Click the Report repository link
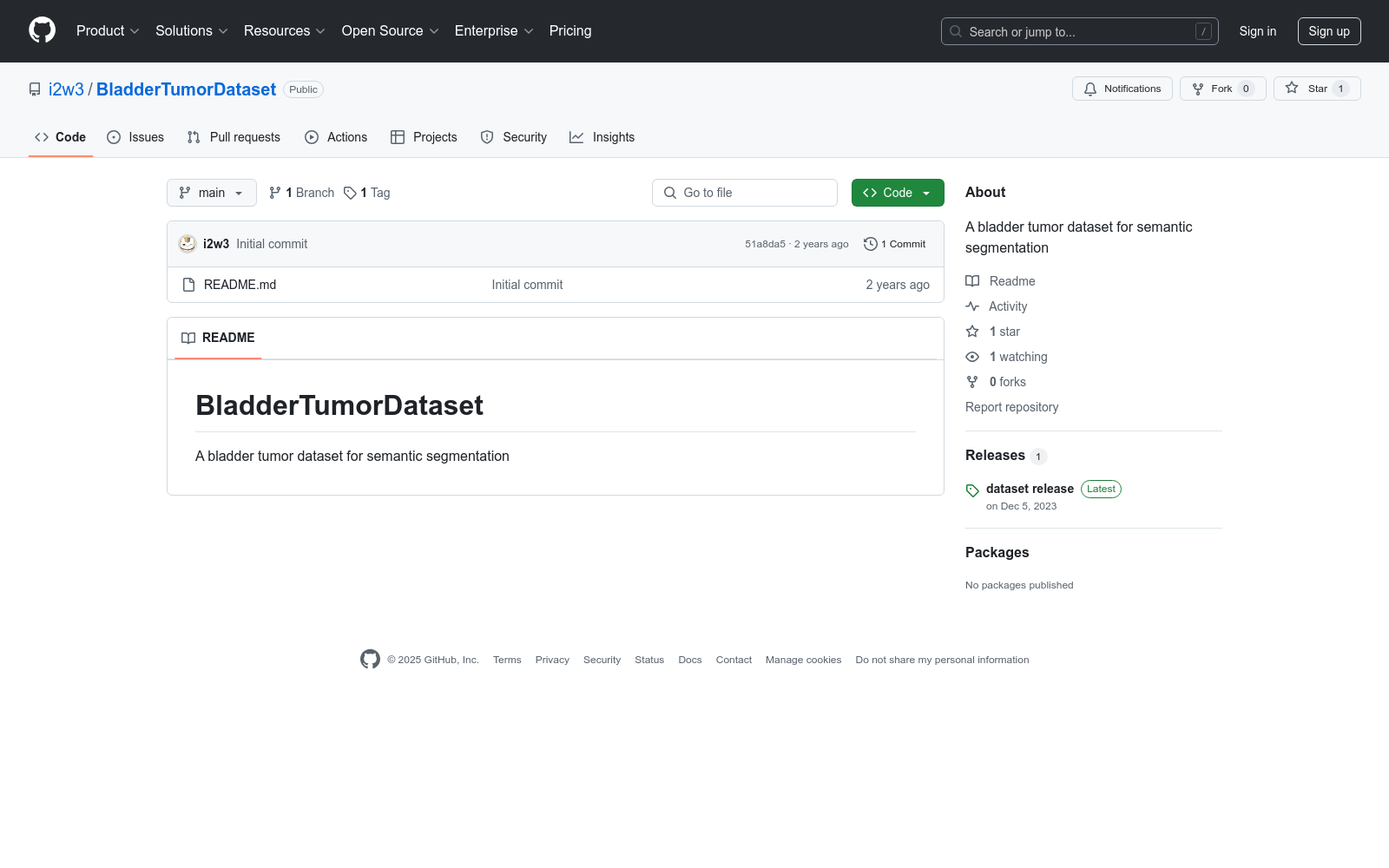Screen dimensions: 1389x868 click(1011, 407)
